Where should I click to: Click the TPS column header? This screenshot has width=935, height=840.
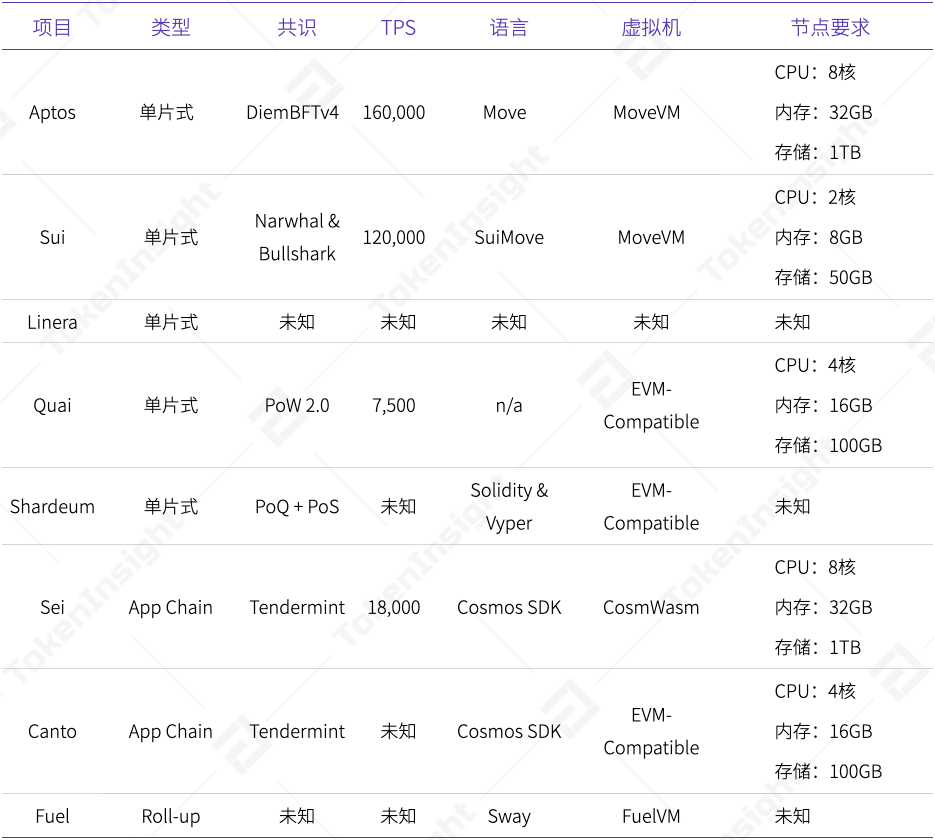(398, 27)
